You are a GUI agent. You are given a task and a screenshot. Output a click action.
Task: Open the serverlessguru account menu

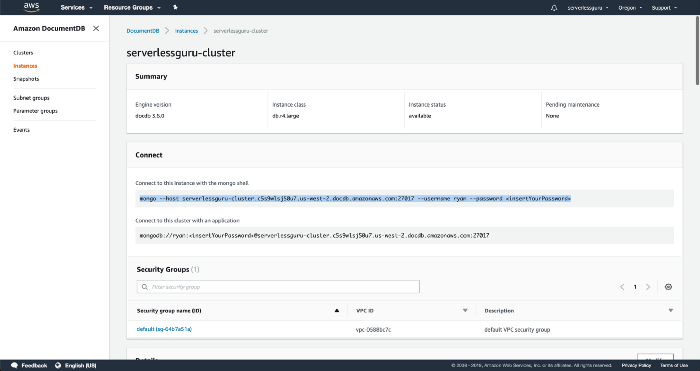(x=588, y=8)
